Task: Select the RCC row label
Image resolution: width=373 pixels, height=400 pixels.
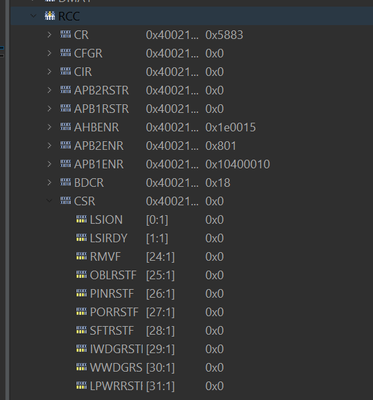Action: [x=69, y=16]
